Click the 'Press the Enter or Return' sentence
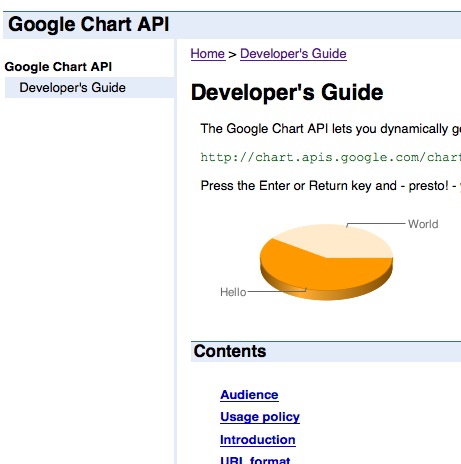461x464 pixels. tap(330, 186)
